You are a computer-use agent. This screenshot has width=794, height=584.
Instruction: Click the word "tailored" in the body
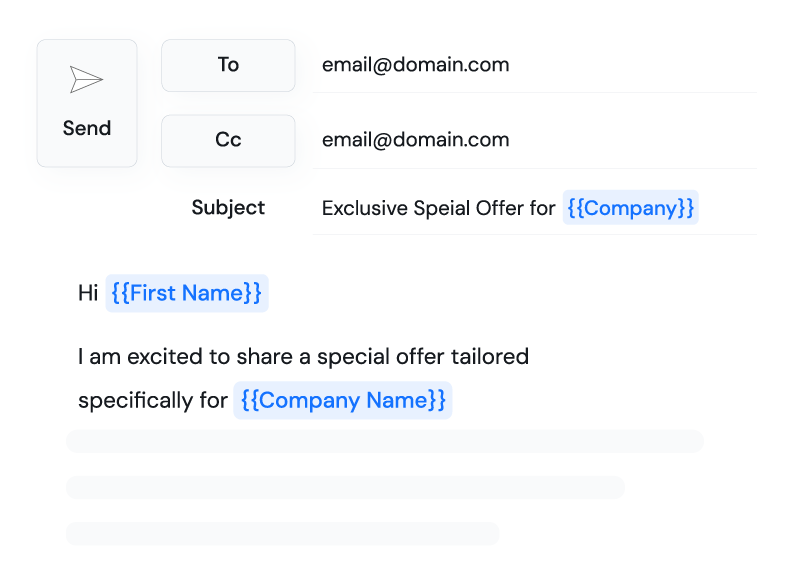[490, 356]
